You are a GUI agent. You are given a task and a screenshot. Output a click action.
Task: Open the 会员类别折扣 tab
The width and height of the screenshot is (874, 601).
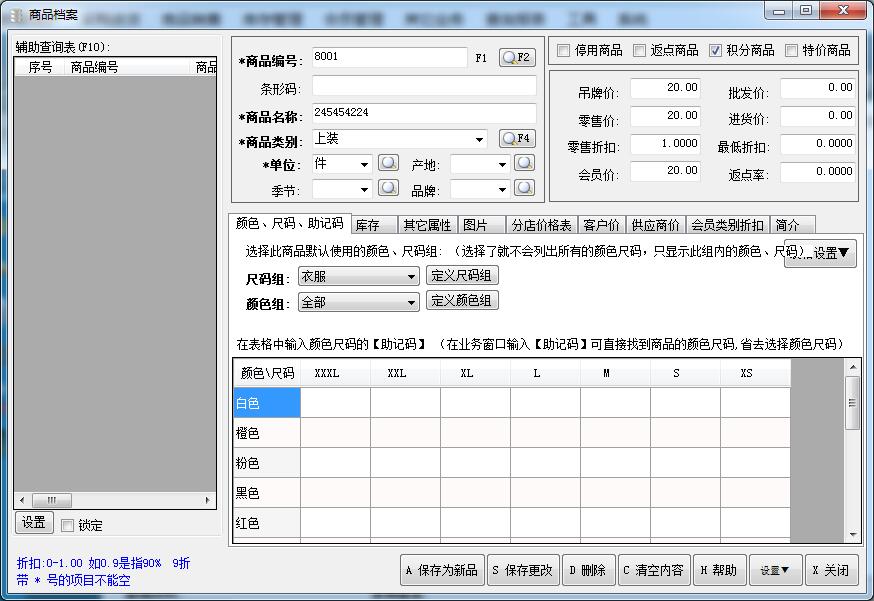click(x=727, y=225)
